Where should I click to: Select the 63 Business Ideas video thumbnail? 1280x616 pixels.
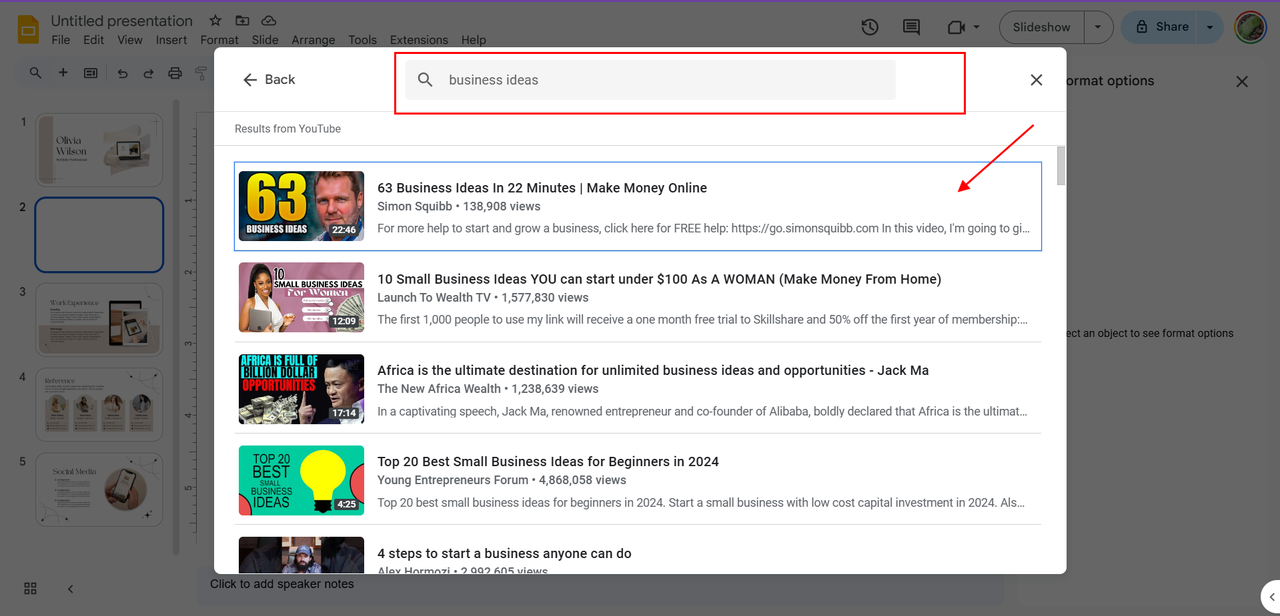coord(301,206)
